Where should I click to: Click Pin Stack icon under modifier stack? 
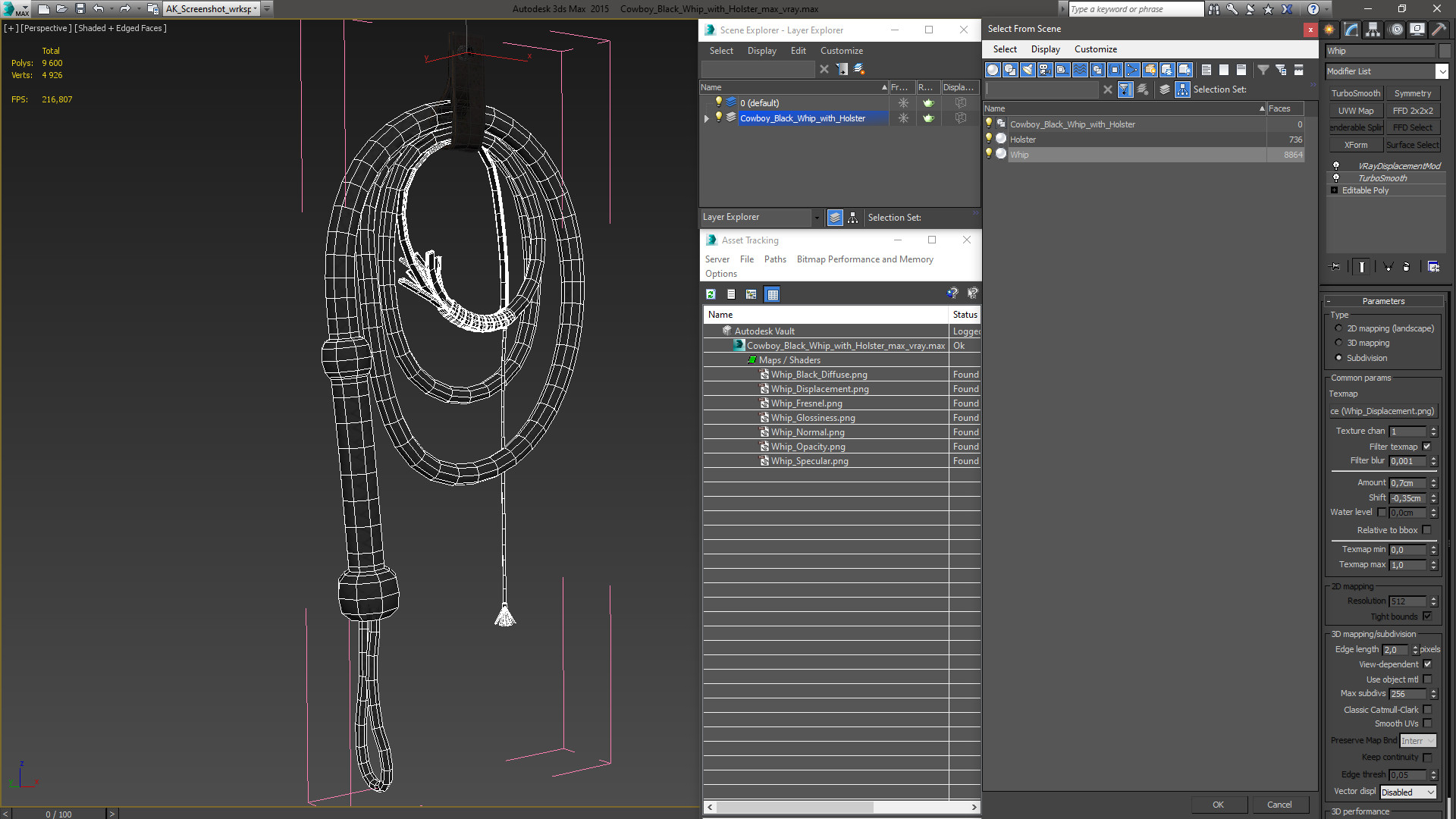coord(1335,267)
